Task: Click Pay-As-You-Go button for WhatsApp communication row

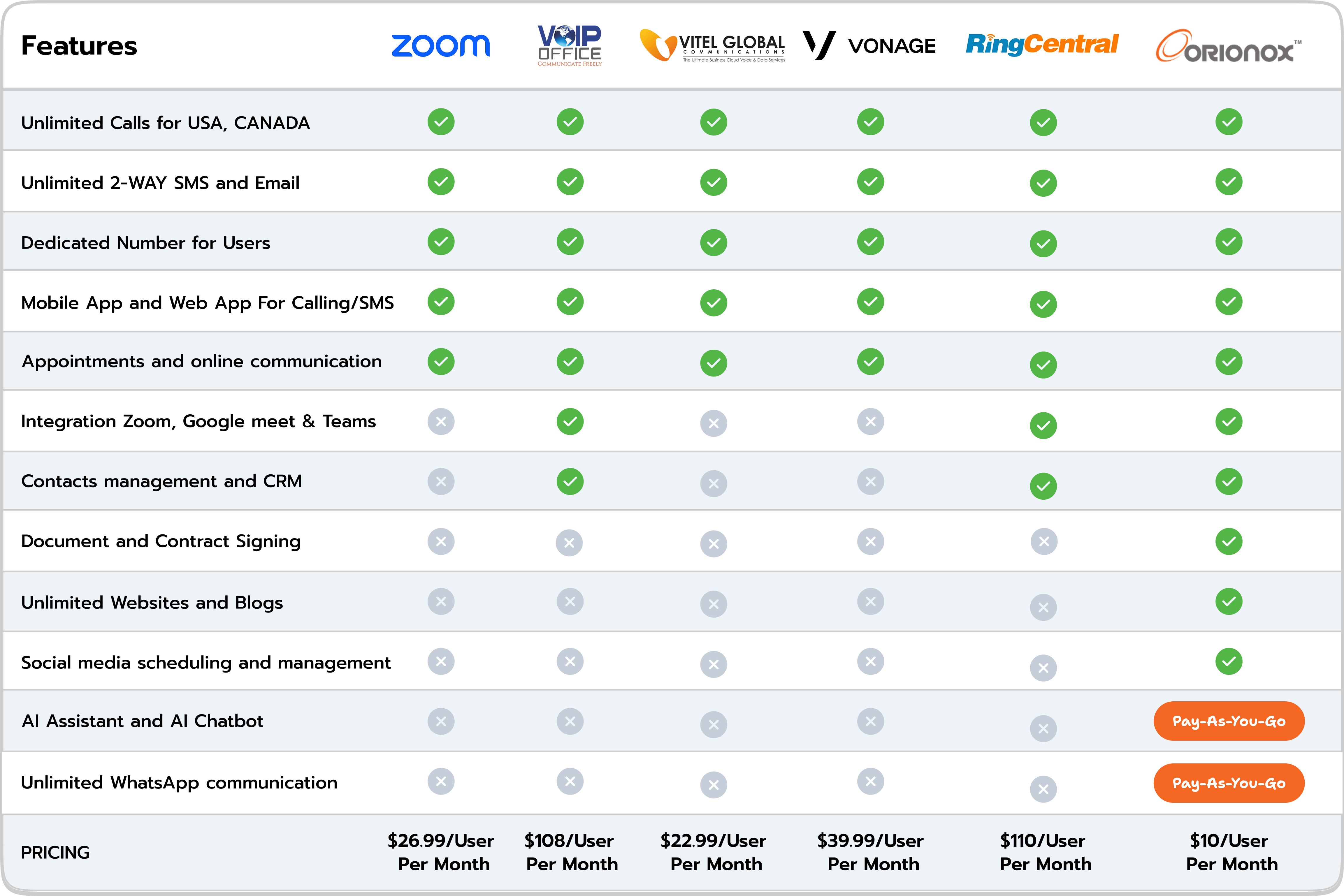Action: (x=1229, y=783)
